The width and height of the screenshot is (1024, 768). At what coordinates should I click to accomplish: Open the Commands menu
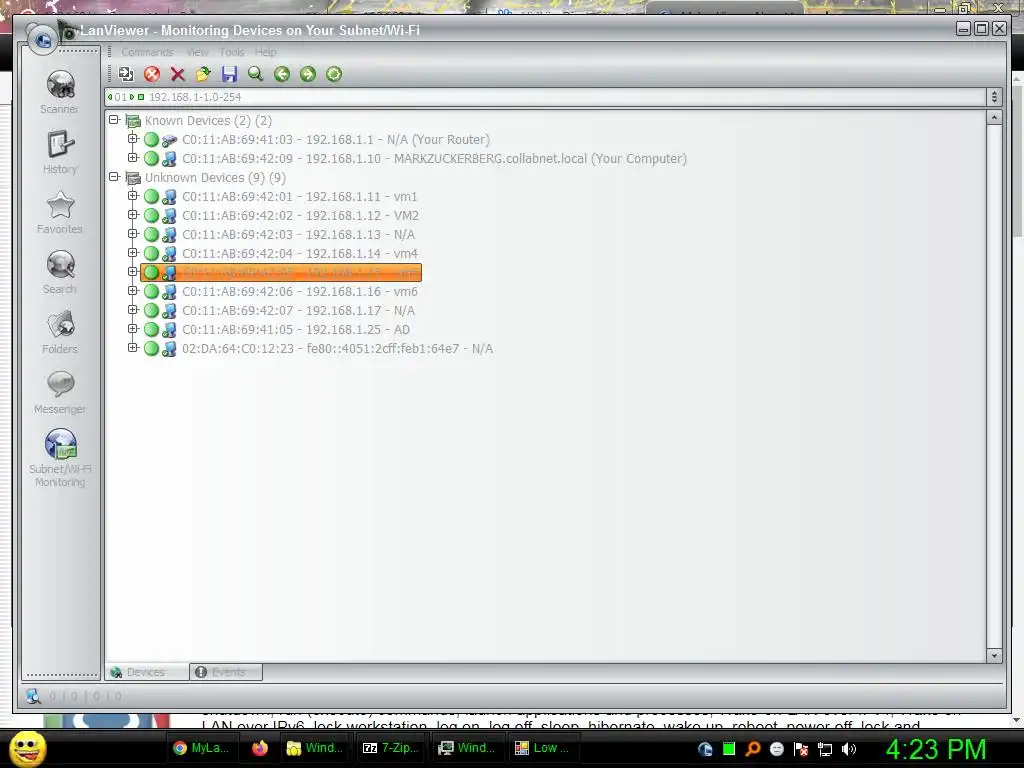148,52
